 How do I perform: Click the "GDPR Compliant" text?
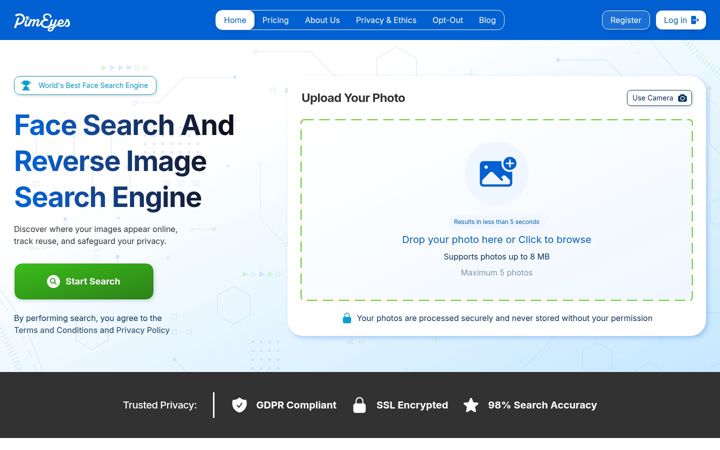point(296,405)
